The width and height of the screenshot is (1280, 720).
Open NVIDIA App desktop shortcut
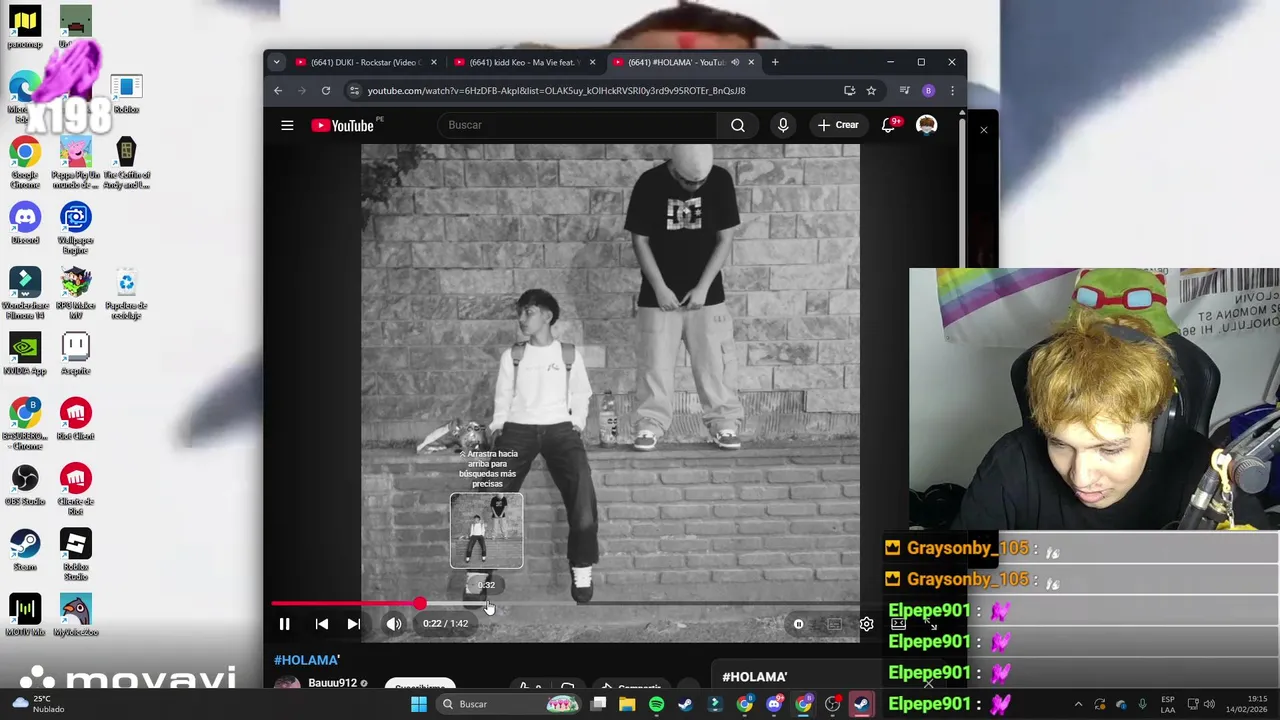(25, 354)
